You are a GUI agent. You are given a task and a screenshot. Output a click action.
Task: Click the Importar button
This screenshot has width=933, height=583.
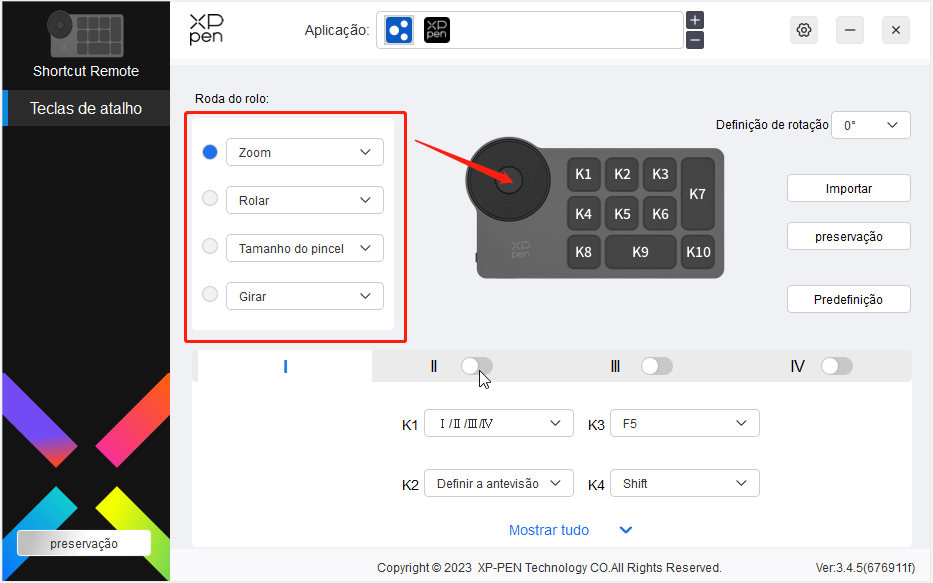point(848,188)
